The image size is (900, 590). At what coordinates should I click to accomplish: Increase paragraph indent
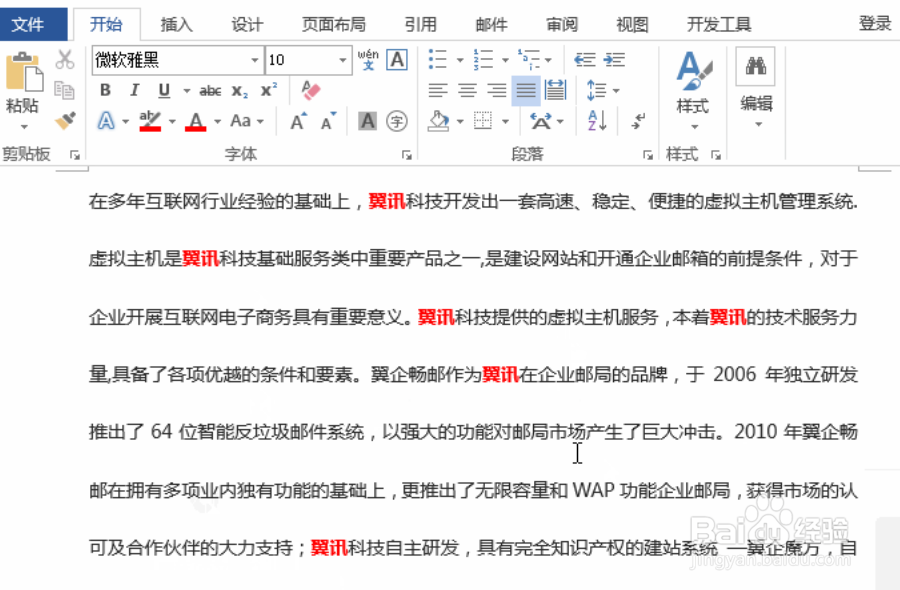point(615,60)
